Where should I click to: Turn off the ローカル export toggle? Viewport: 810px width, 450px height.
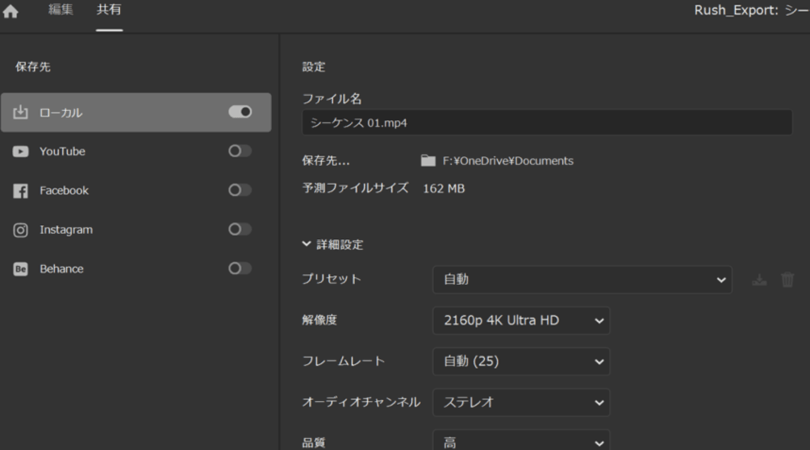(240, 112)
